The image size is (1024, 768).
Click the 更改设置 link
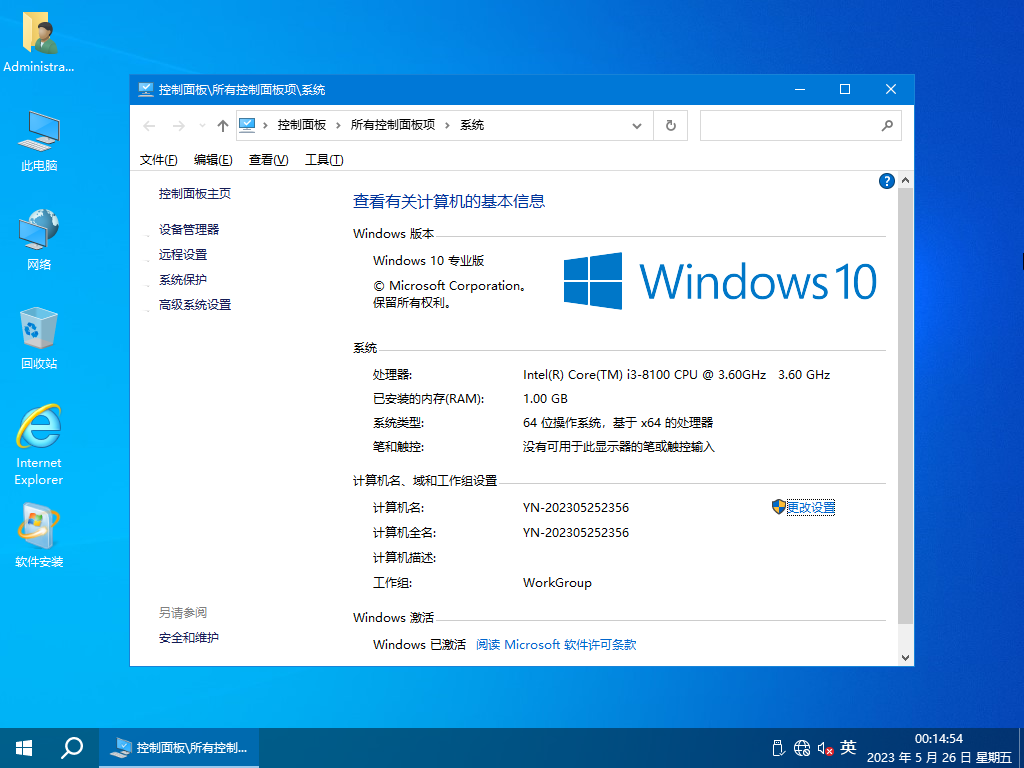point(810,507)
